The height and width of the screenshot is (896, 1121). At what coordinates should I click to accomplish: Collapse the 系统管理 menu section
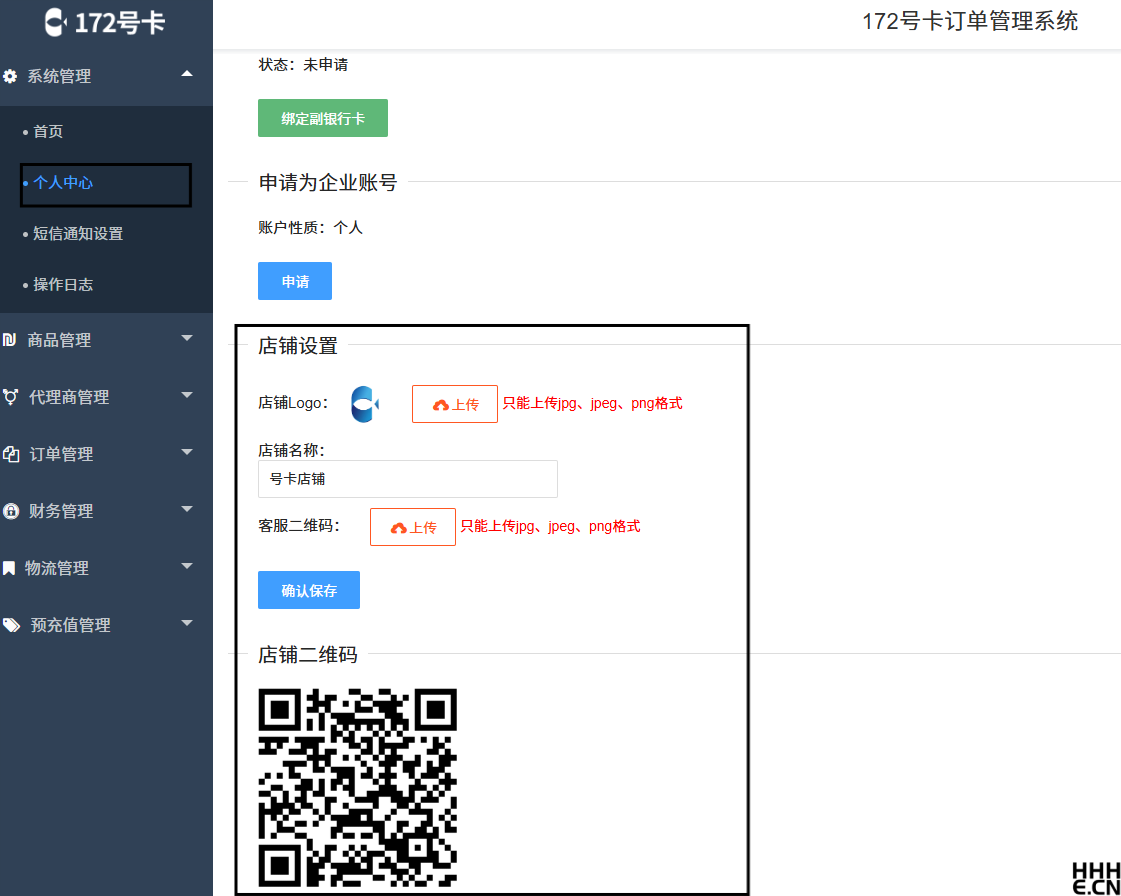tap(185, 75)
